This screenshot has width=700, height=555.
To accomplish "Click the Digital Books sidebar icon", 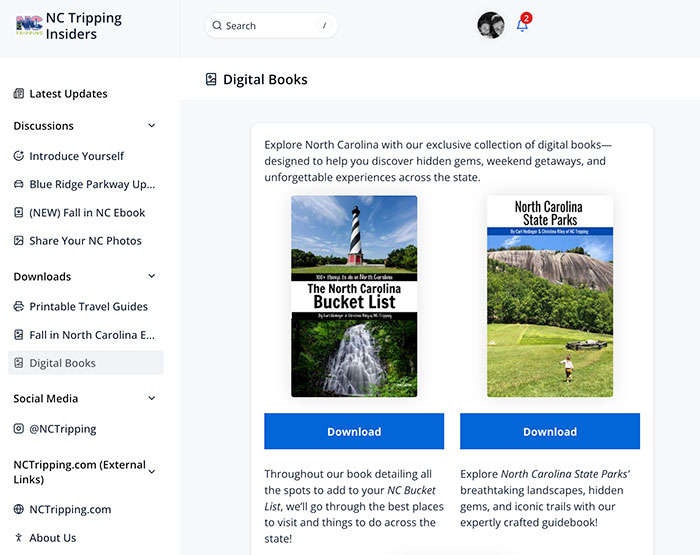I will 19,363.
